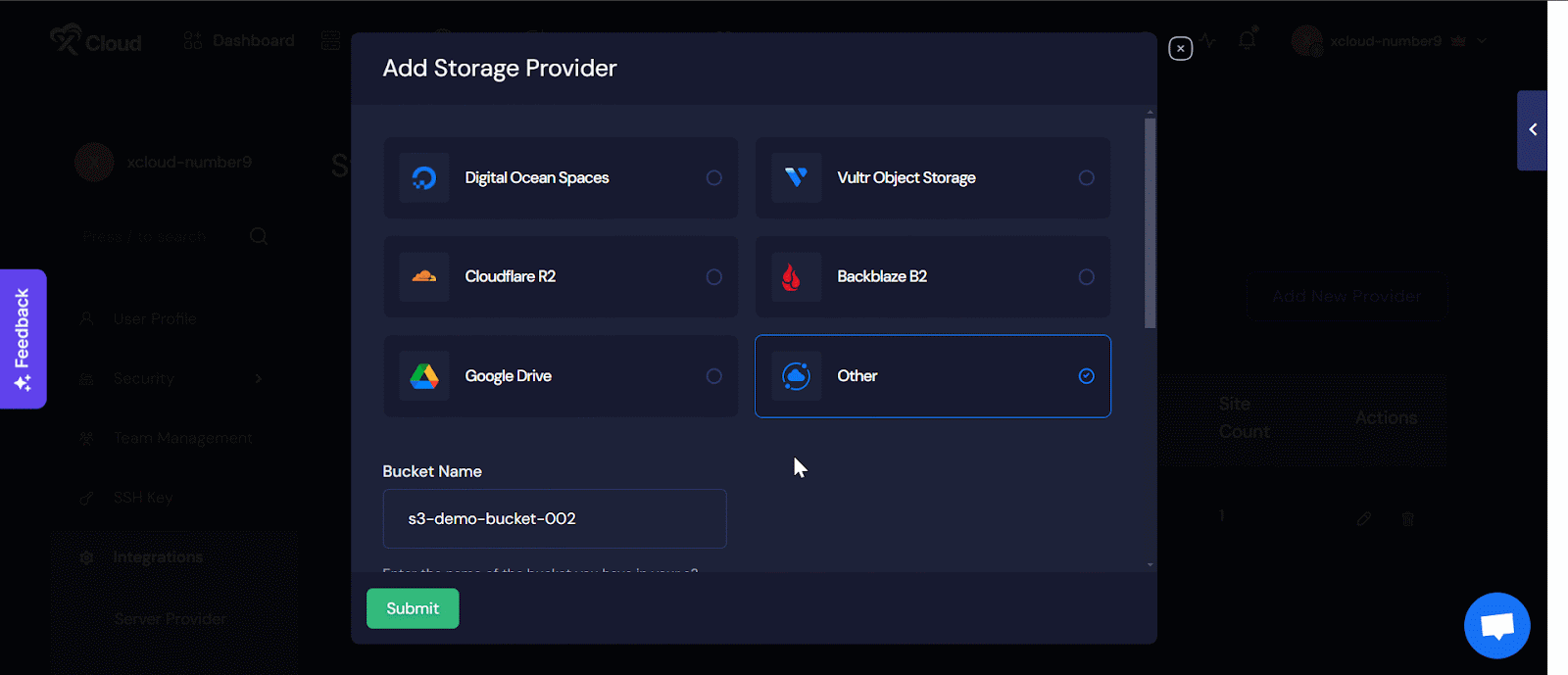Close the Add Storage Provider dialog
The image size is (1568, 675).
tap(1181, 48)
